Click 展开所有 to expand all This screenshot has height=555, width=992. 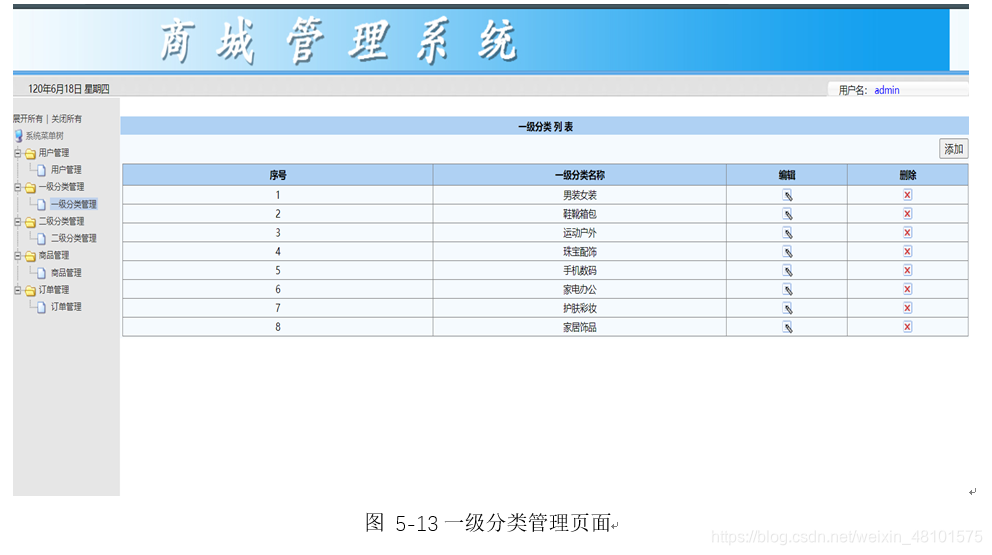[x=28, y=118]
